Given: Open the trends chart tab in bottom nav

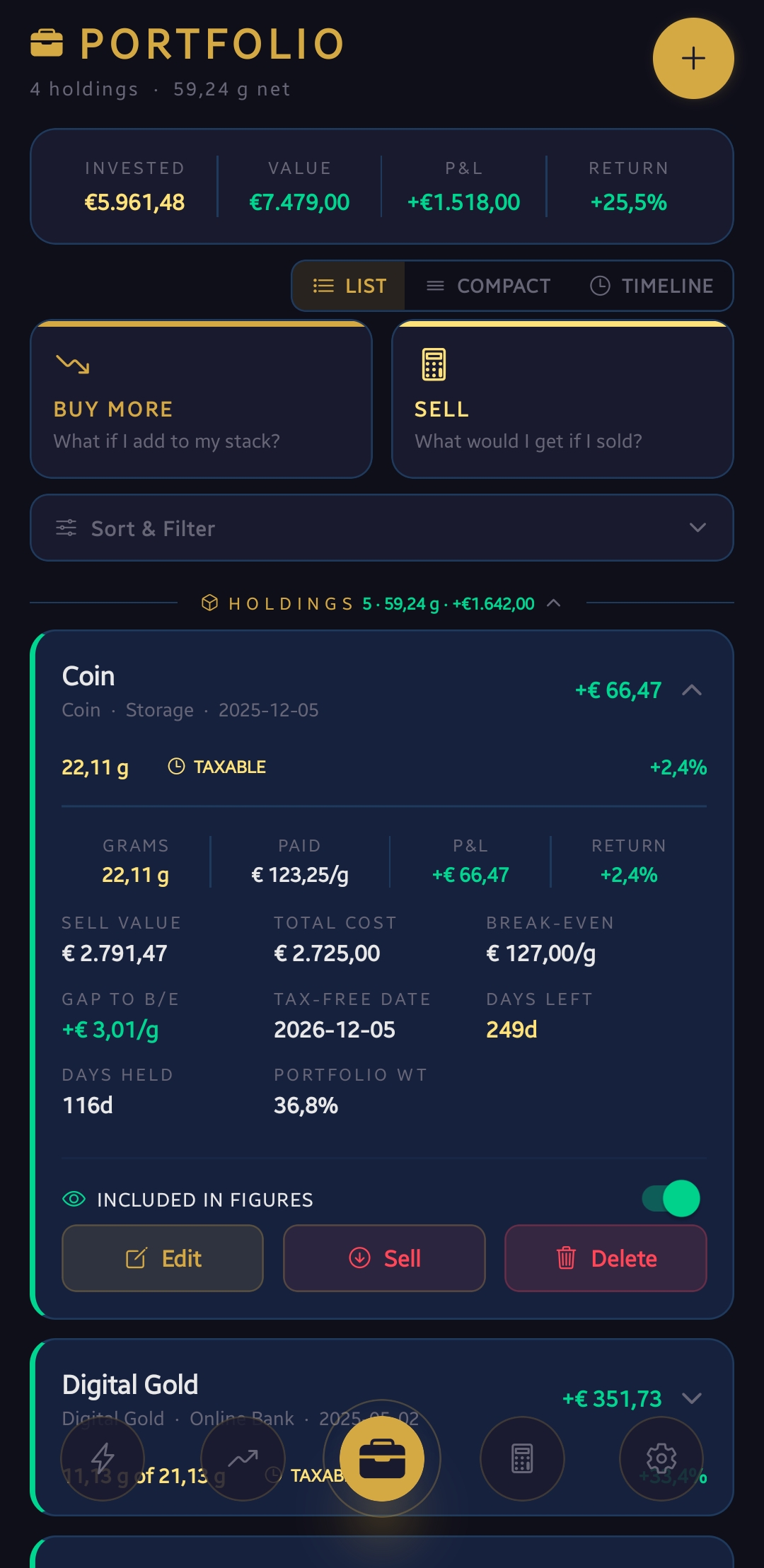Looking at the screenshot, I should pos(242,1458).
